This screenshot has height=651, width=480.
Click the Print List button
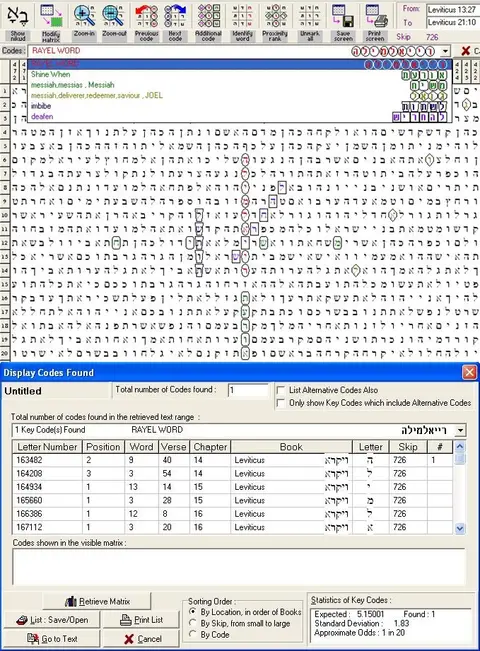point(141,620)
